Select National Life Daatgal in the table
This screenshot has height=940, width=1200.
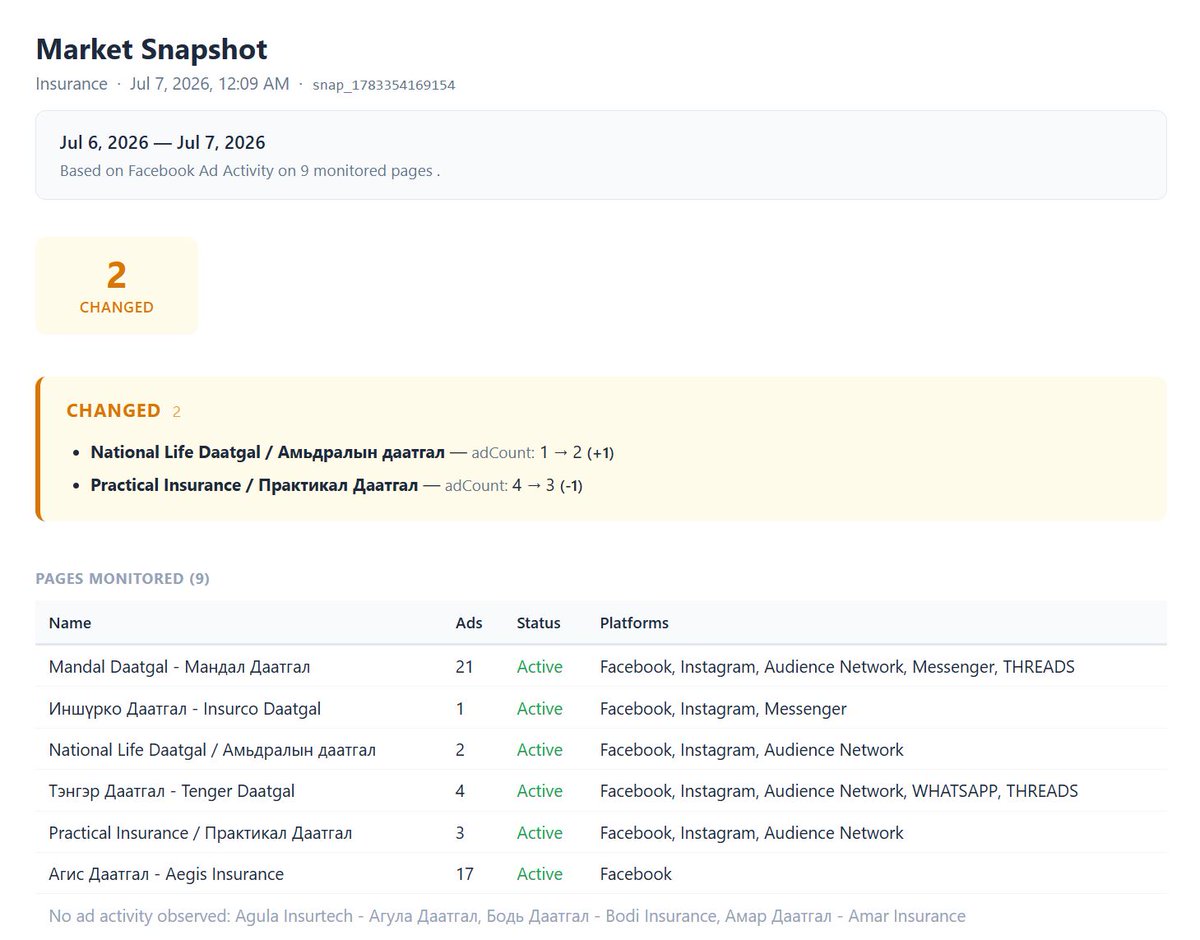click(213, 750)
